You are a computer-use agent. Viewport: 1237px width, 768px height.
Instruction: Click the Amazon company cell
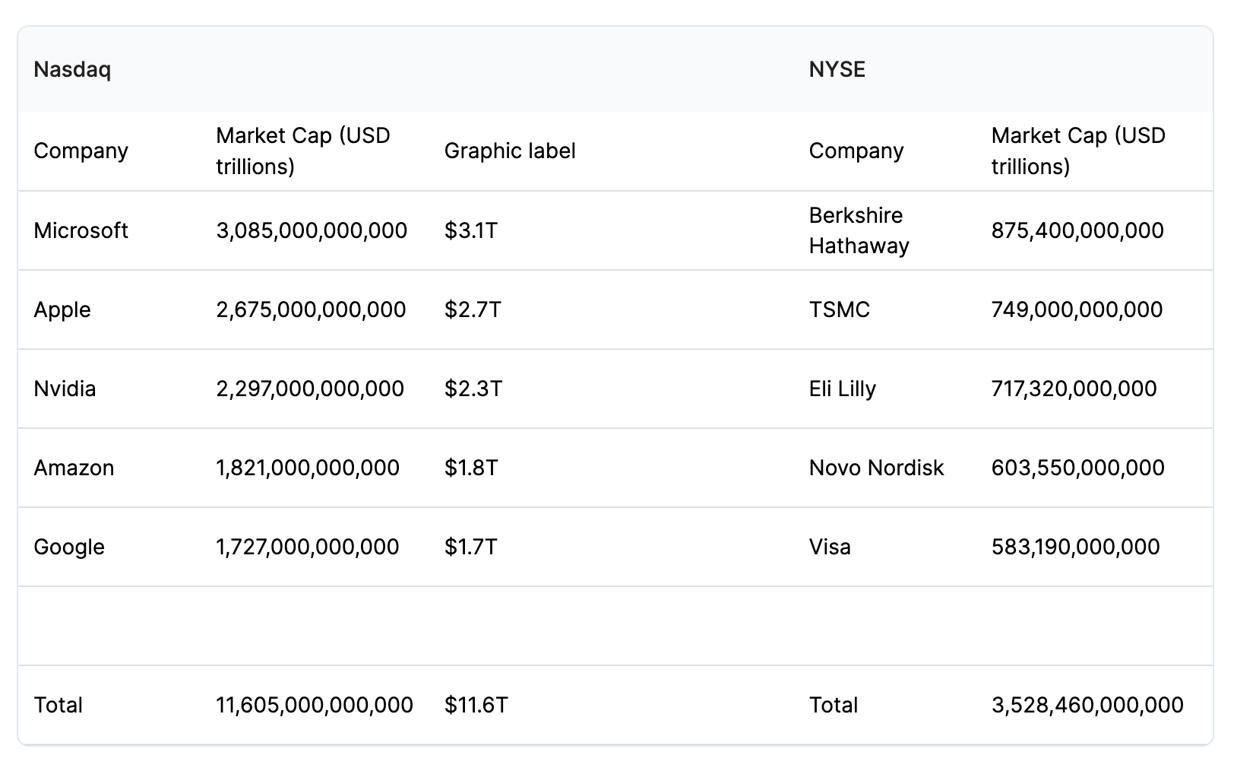[x=74, y=468]
